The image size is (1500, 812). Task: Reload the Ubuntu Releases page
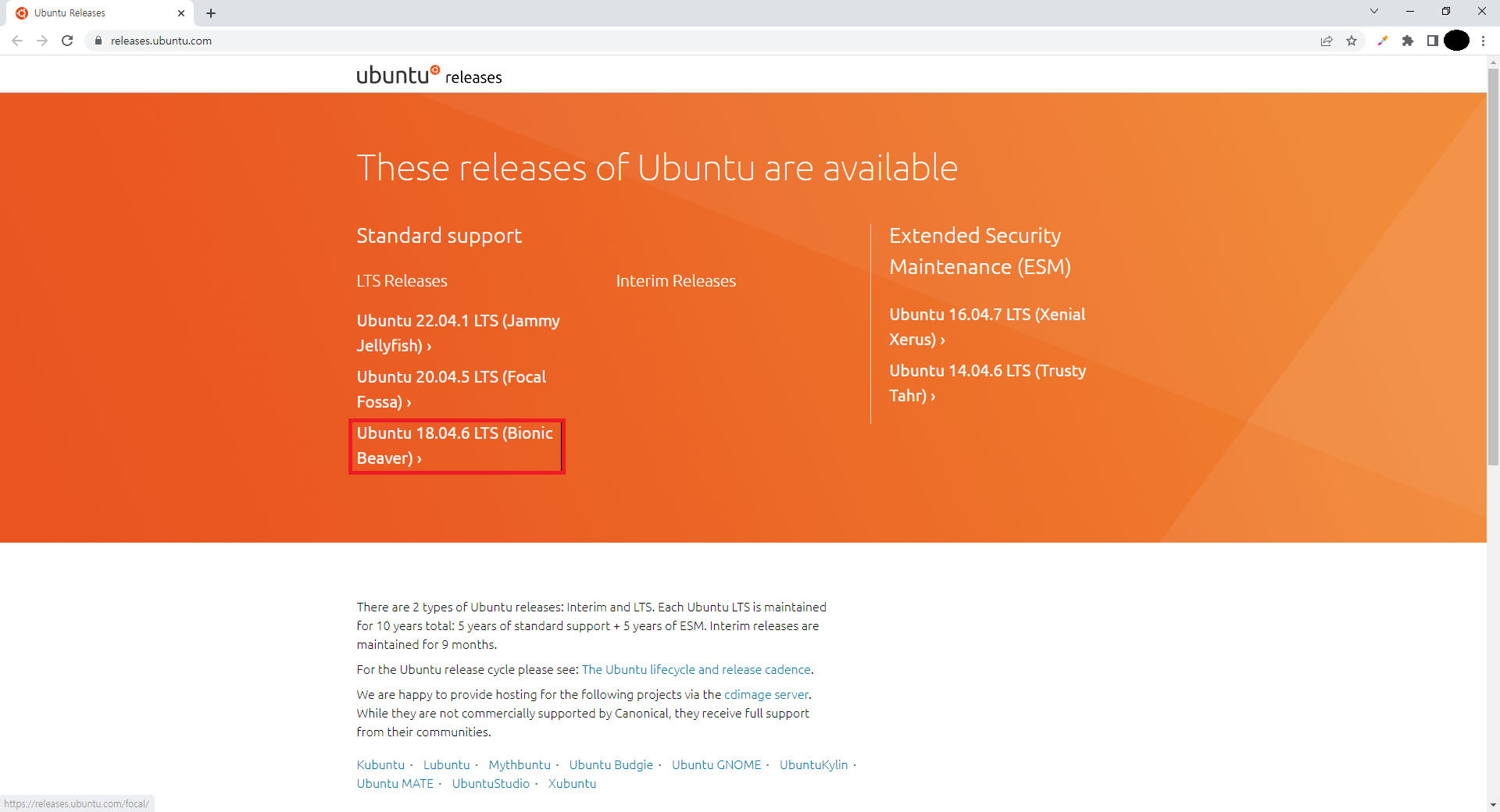(x=67, y=41)
